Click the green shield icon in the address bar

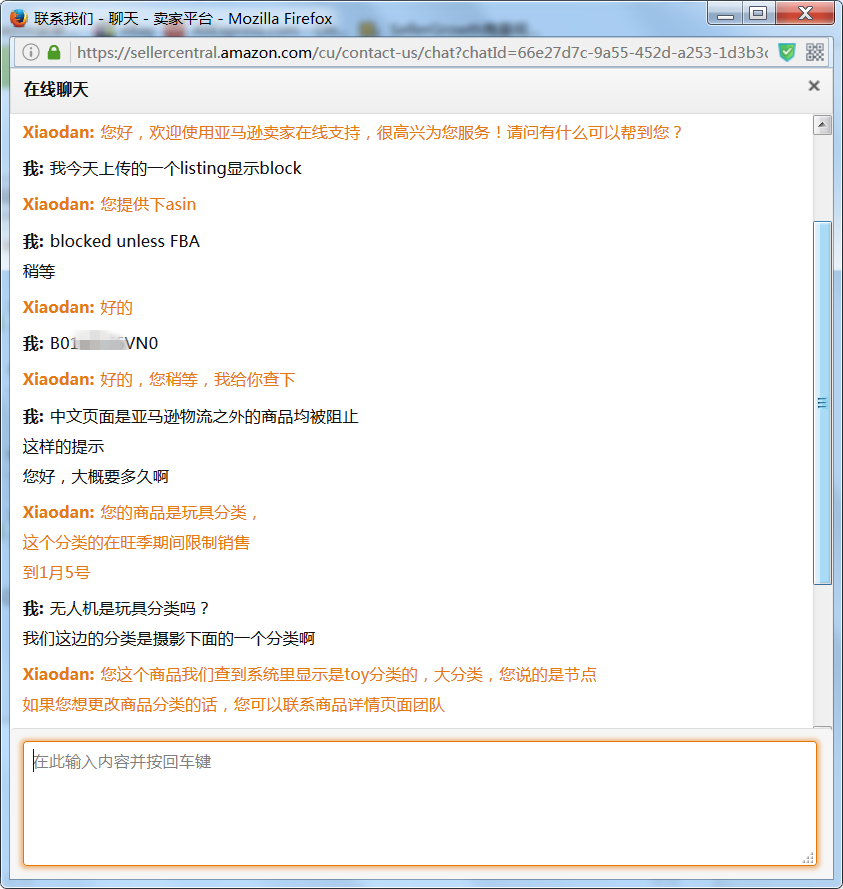click(787, 53)
